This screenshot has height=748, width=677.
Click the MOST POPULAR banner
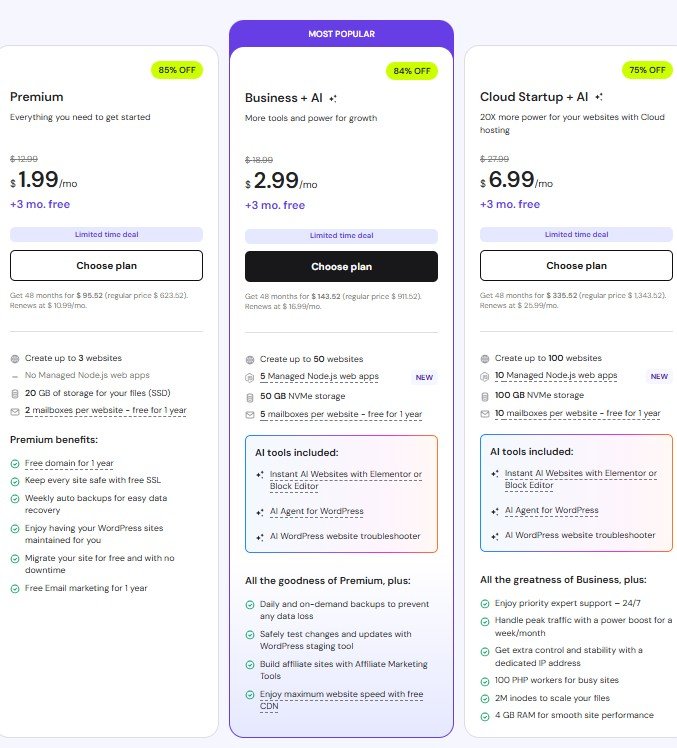point(341,34)
